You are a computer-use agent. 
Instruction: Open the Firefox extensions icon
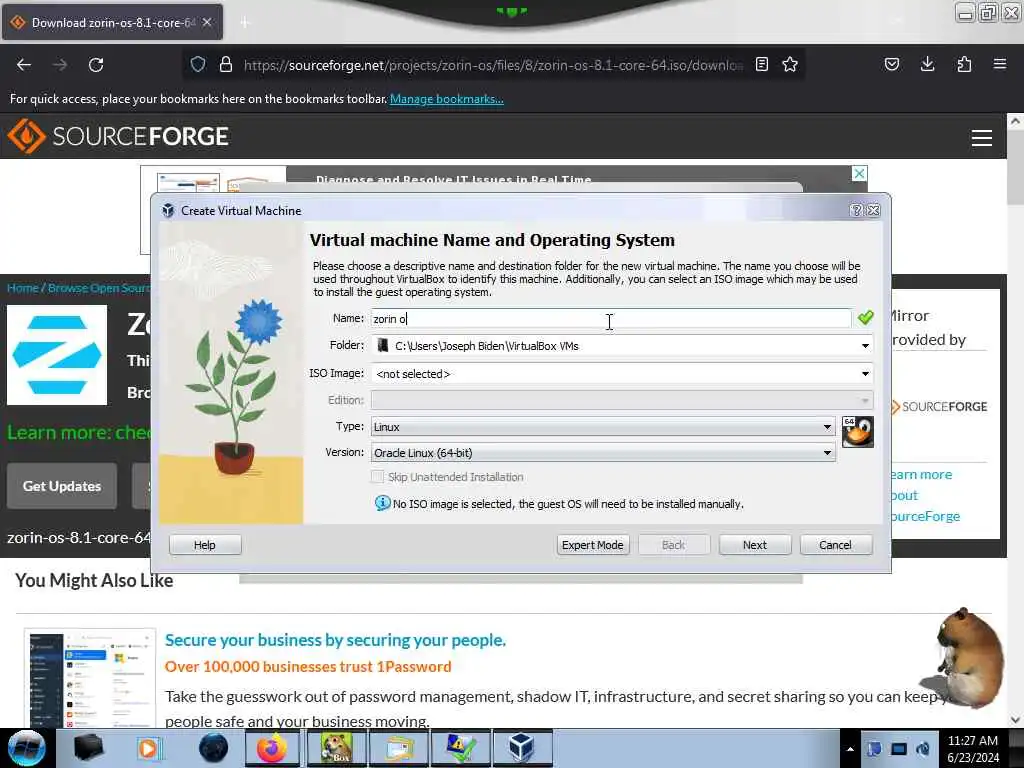point(964,64)
